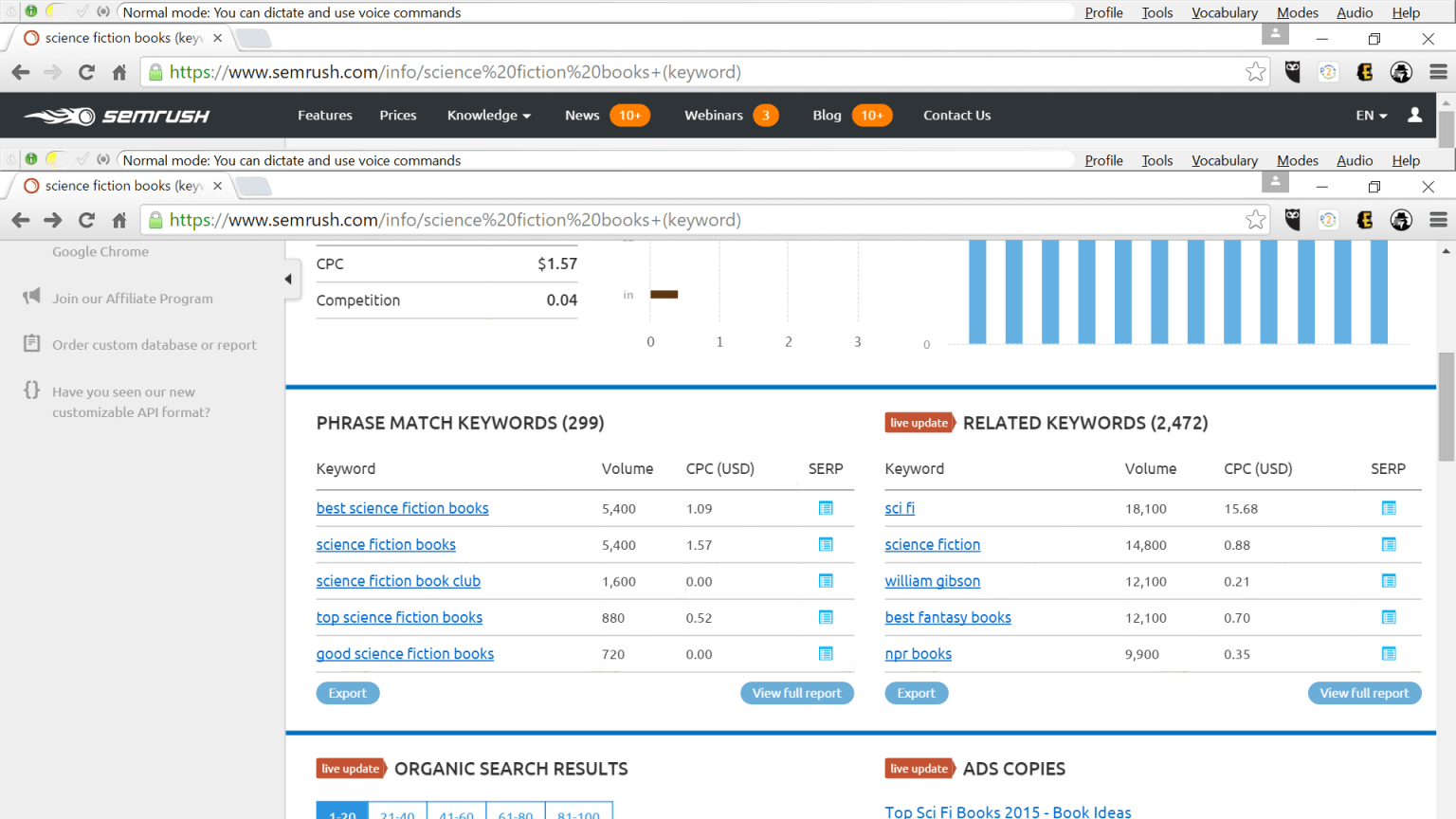Open the hamburger menu in the lower browser toolbar
Viewport: 1456px width, 819px height.
click(1438, 220)
